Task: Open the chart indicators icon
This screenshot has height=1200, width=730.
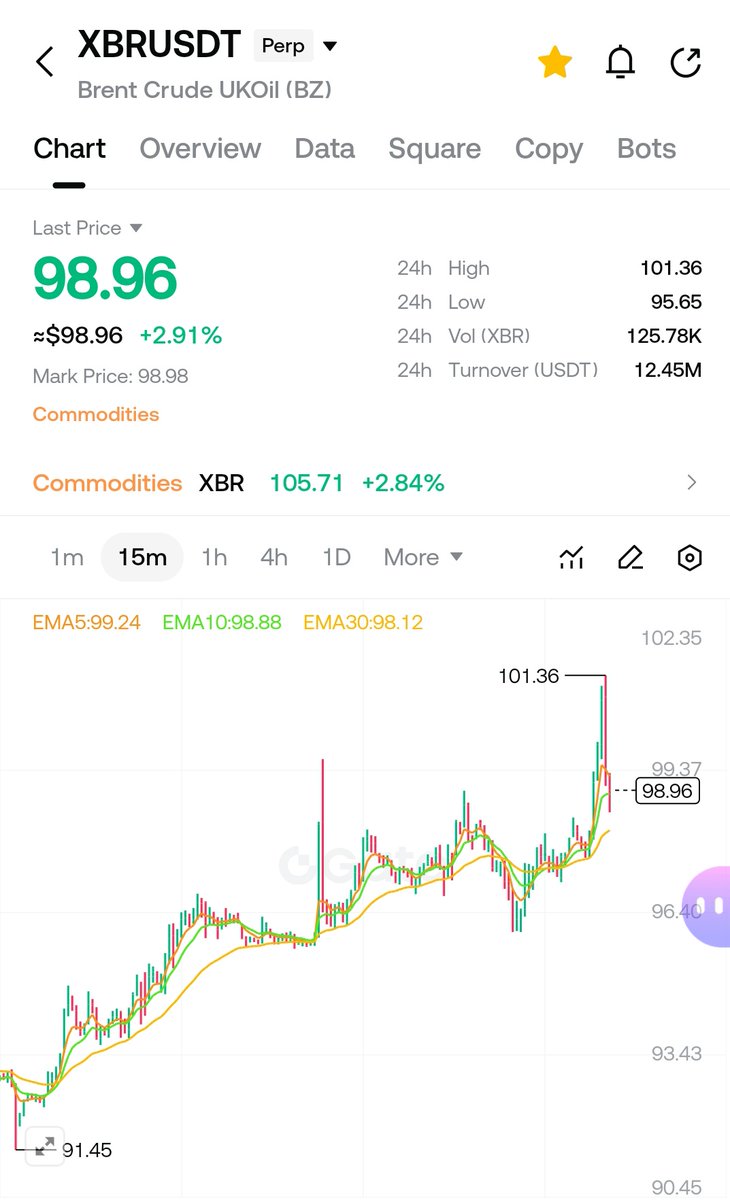Action: tap(571, 558)
